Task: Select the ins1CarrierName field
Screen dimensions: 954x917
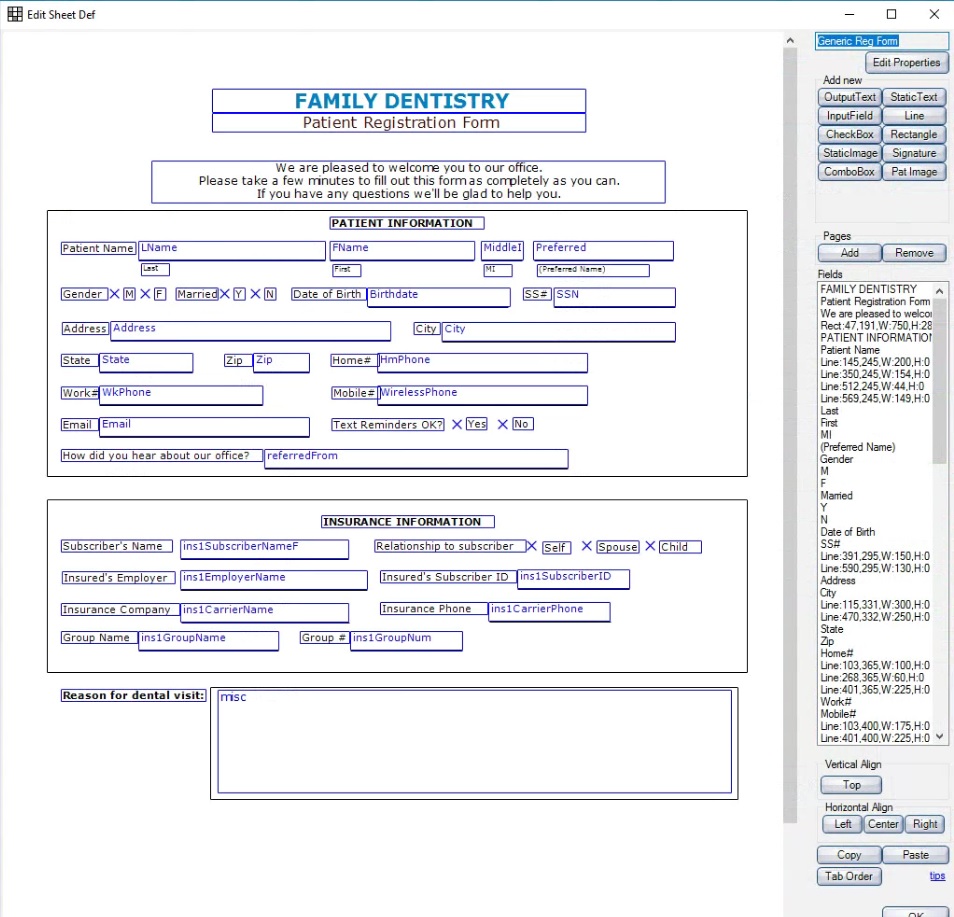Action: 265,613
